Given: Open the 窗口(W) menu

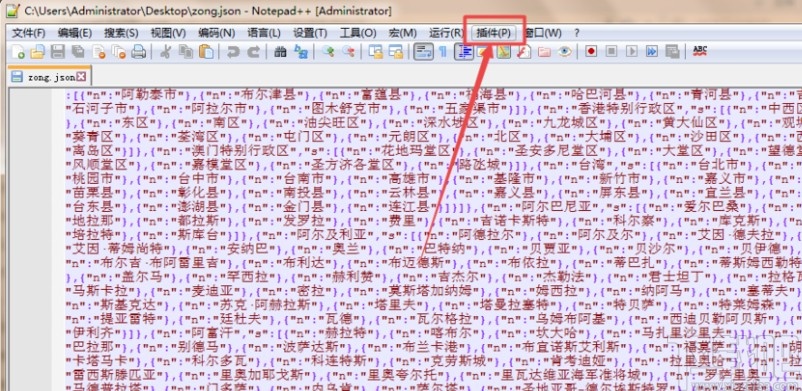Looking at the screenshot, I should click(543, 33).
